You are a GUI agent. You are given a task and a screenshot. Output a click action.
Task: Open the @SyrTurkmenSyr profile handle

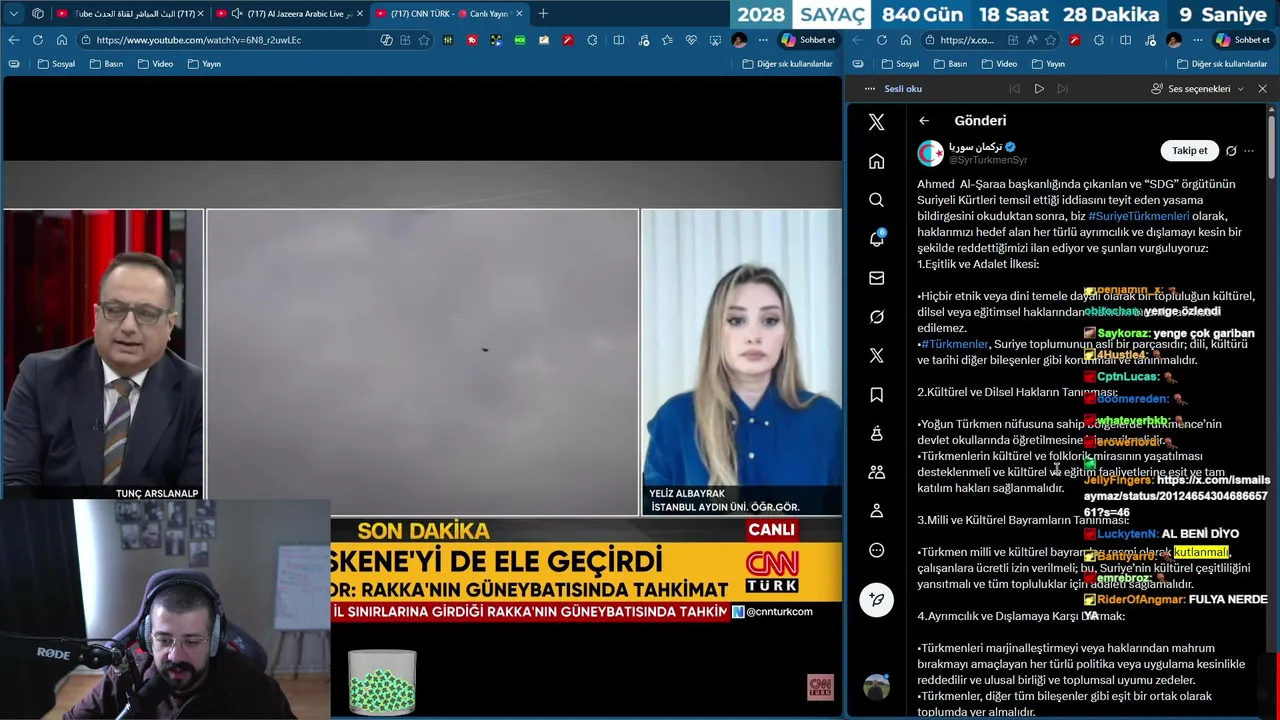[988, 160]
